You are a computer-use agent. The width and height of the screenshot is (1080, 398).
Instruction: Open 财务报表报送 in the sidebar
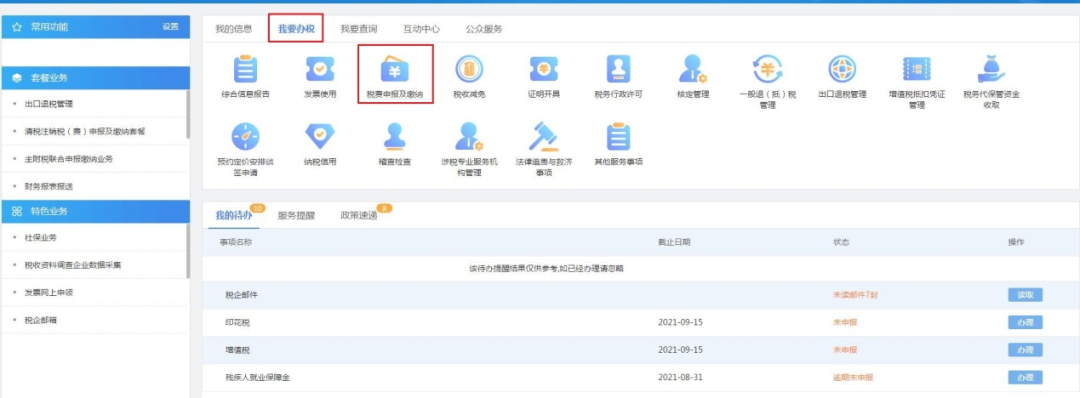[48, 186]
